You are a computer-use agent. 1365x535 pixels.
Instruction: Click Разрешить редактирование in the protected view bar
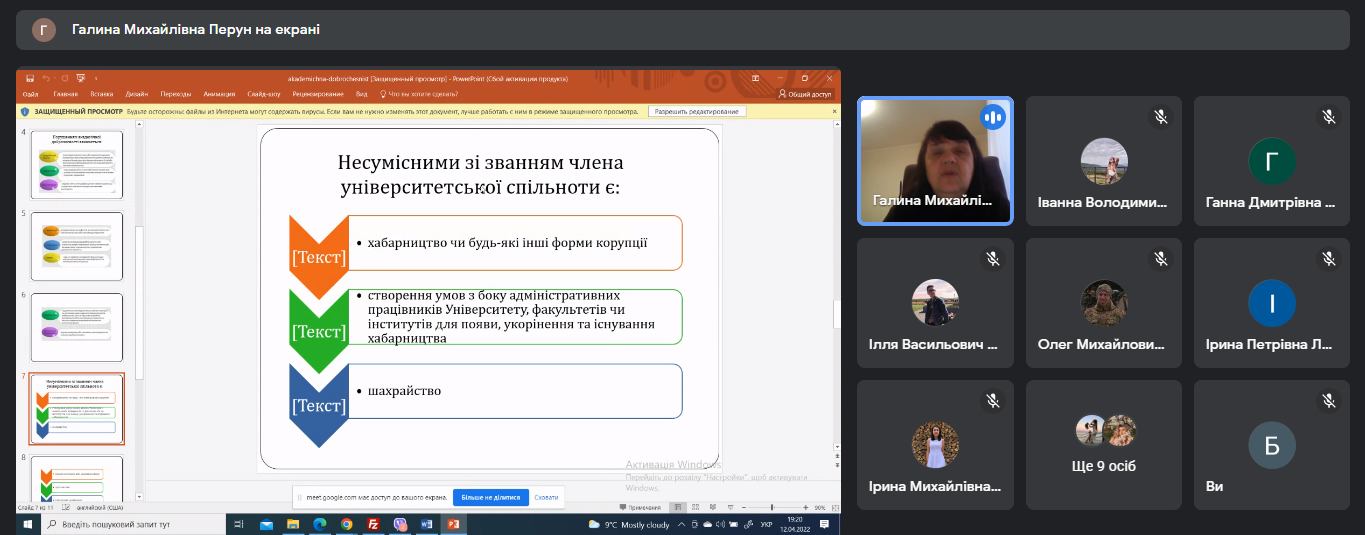(x=697, y=111)
